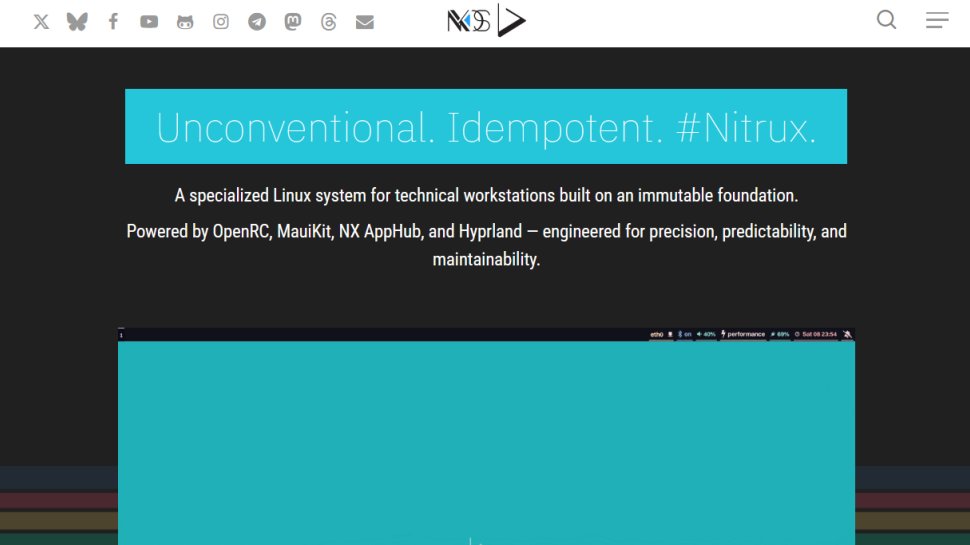The height and width of the screenshot is (545, 970).
Task: Click the 'Unconventional. Idempotent. #Nitrux.' banner
Action: (486, 126)
